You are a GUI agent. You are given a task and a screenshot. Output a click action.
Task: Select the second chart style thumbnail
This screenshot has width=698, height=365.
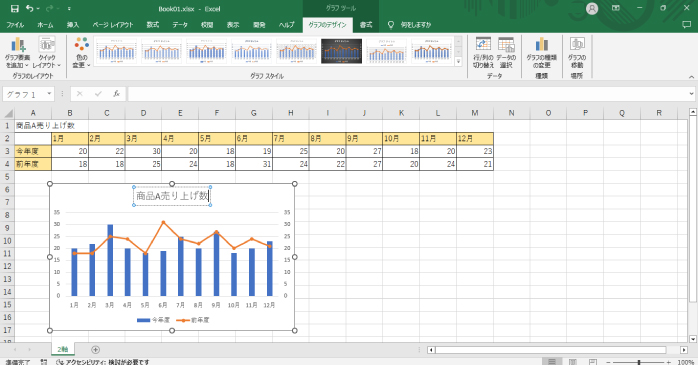(161, 51)
